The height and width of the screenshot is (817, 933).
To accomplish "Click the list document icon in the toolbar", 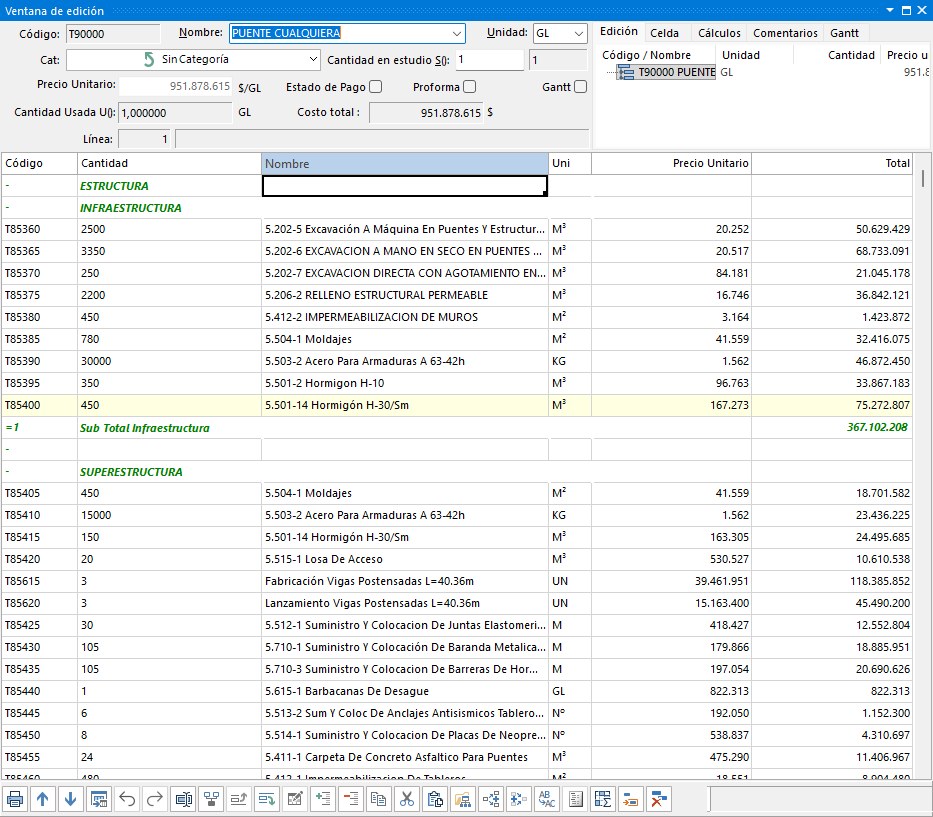I will click(x=575, y=799).
